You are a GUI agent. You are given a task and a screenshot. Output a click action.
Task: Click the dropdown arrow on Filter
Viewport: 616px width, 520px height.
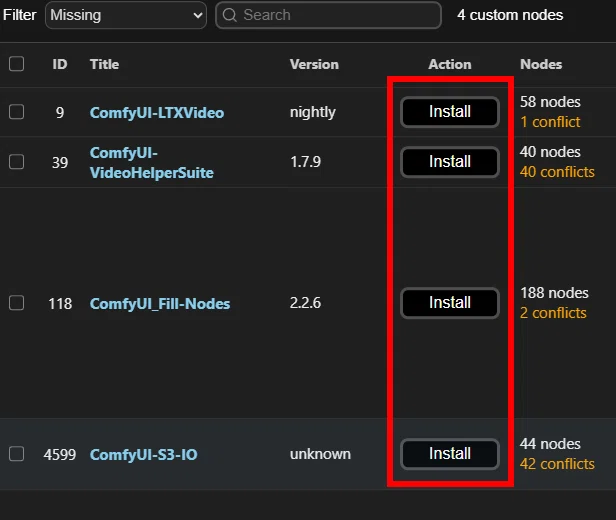198,16
